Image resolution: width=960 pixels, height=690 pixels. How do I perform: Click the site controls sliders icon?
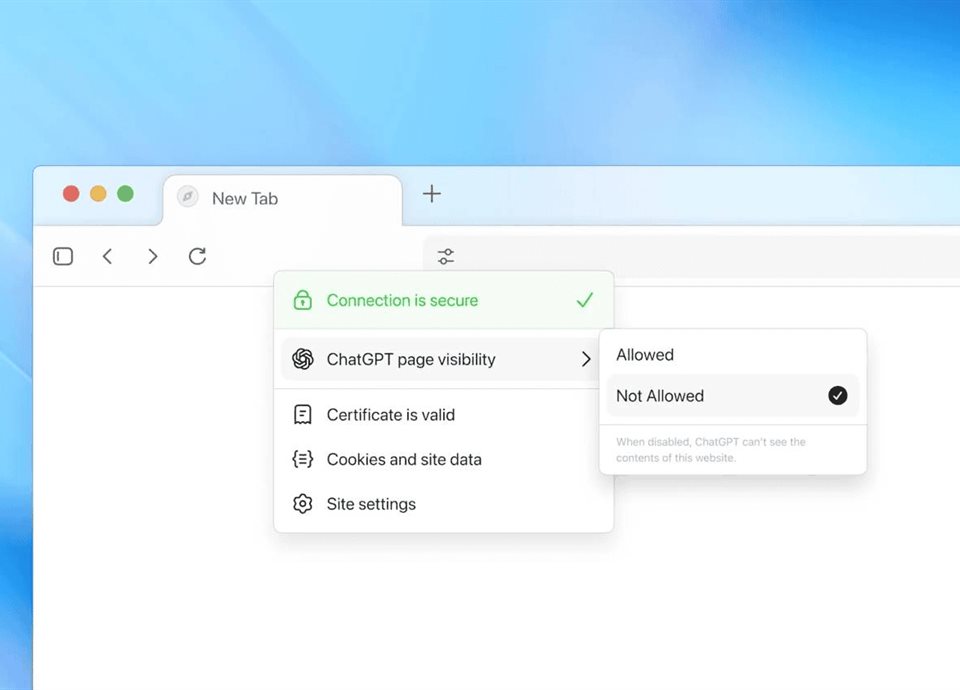click(x=446, y=257)
